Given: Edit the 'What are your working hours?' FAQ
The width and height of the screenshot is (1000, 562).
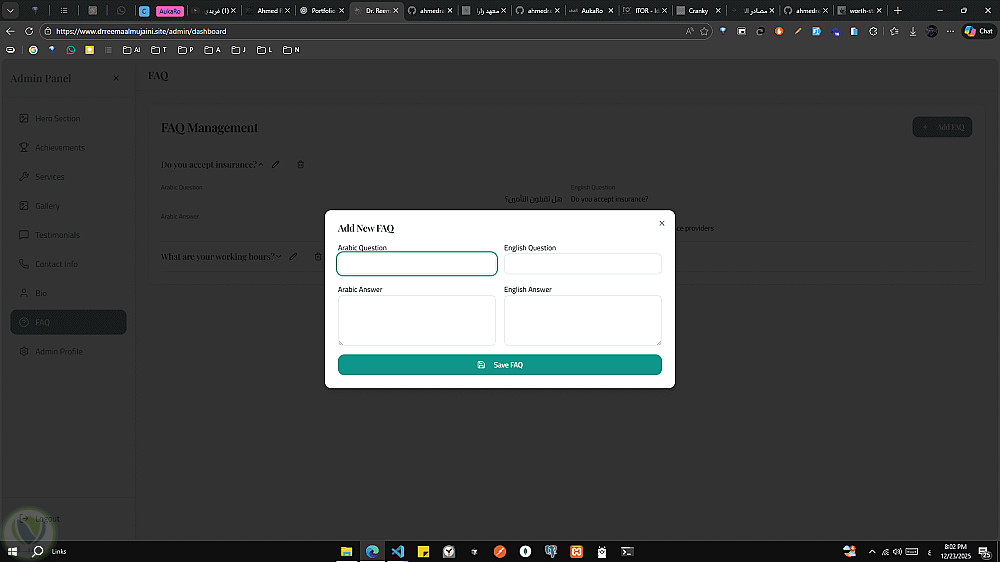Looking at the screenshot, I should (293, 256).
